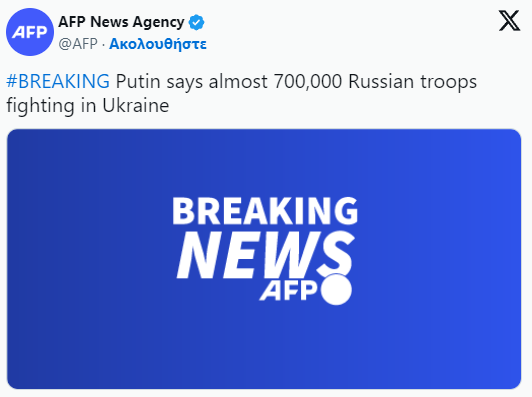Open the #BREAKING hashtag
This screenshot has height=397, width=532.
[x=58, y=81]
